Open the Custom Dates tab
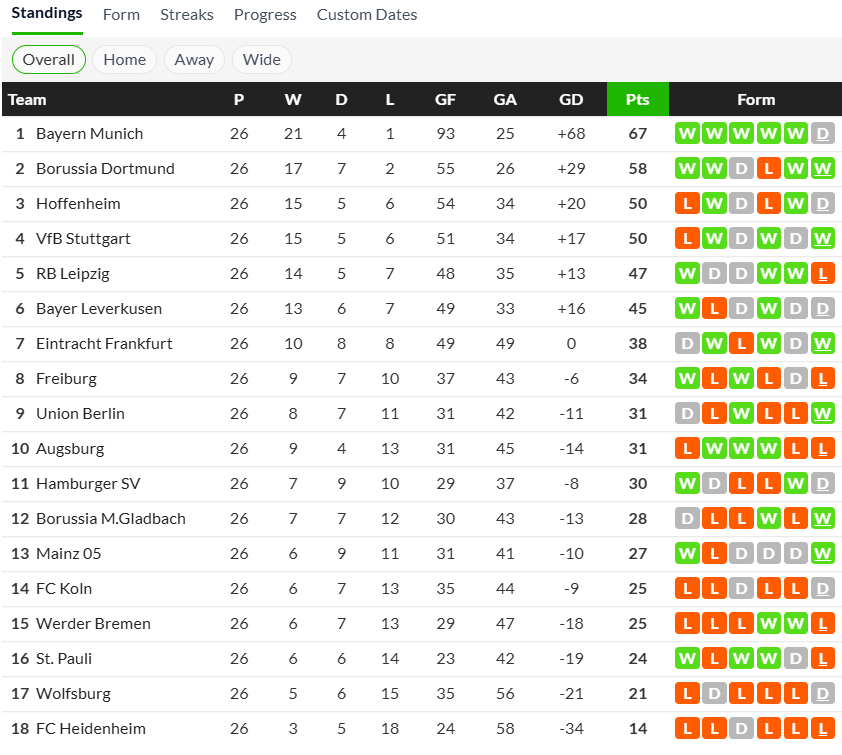Viewport: 842px width, 755px height. coord(367,15)
